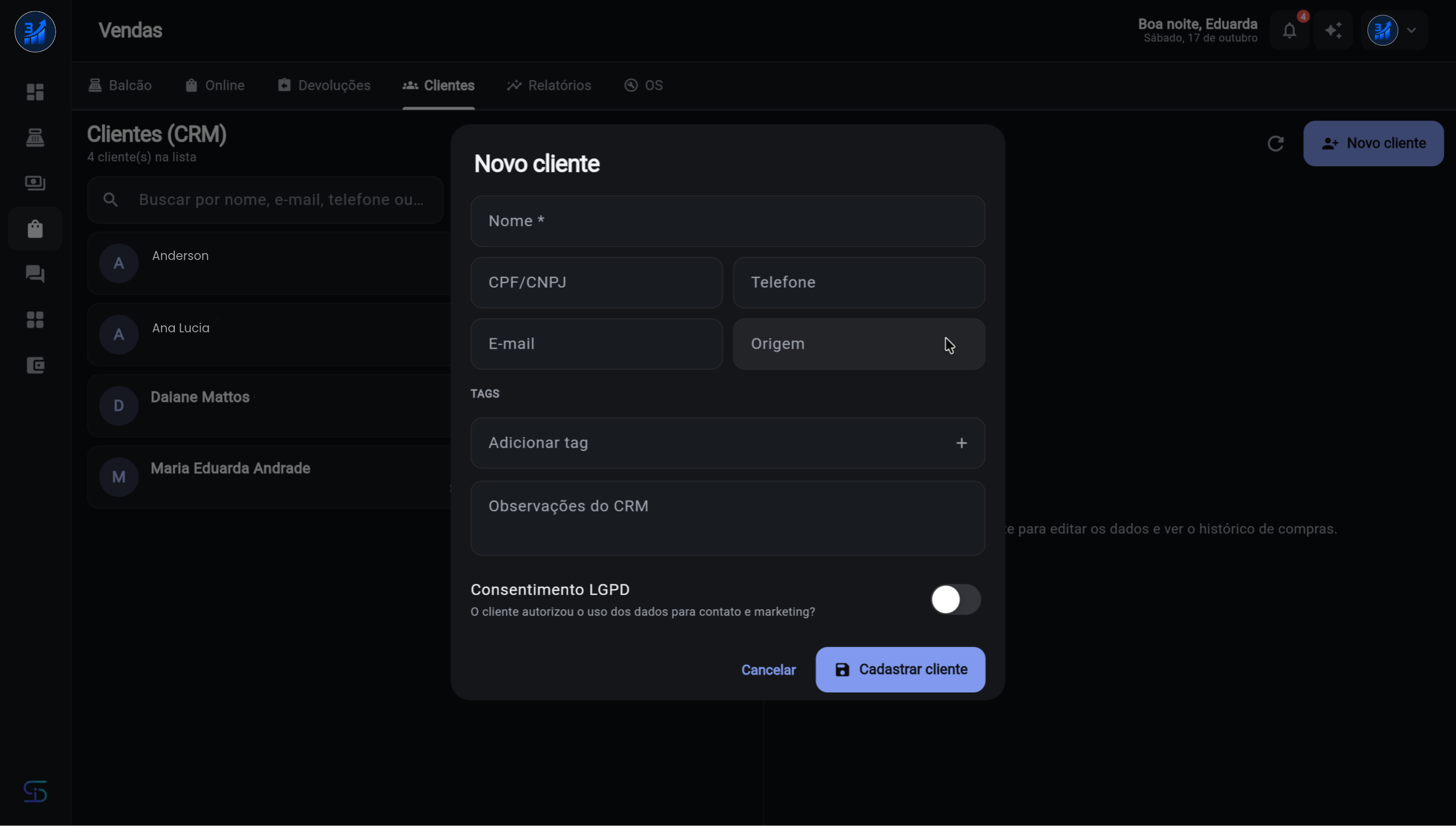Click the Adicionar tag field
This screenshot has width=1456, height=826.
click(728, 443)
